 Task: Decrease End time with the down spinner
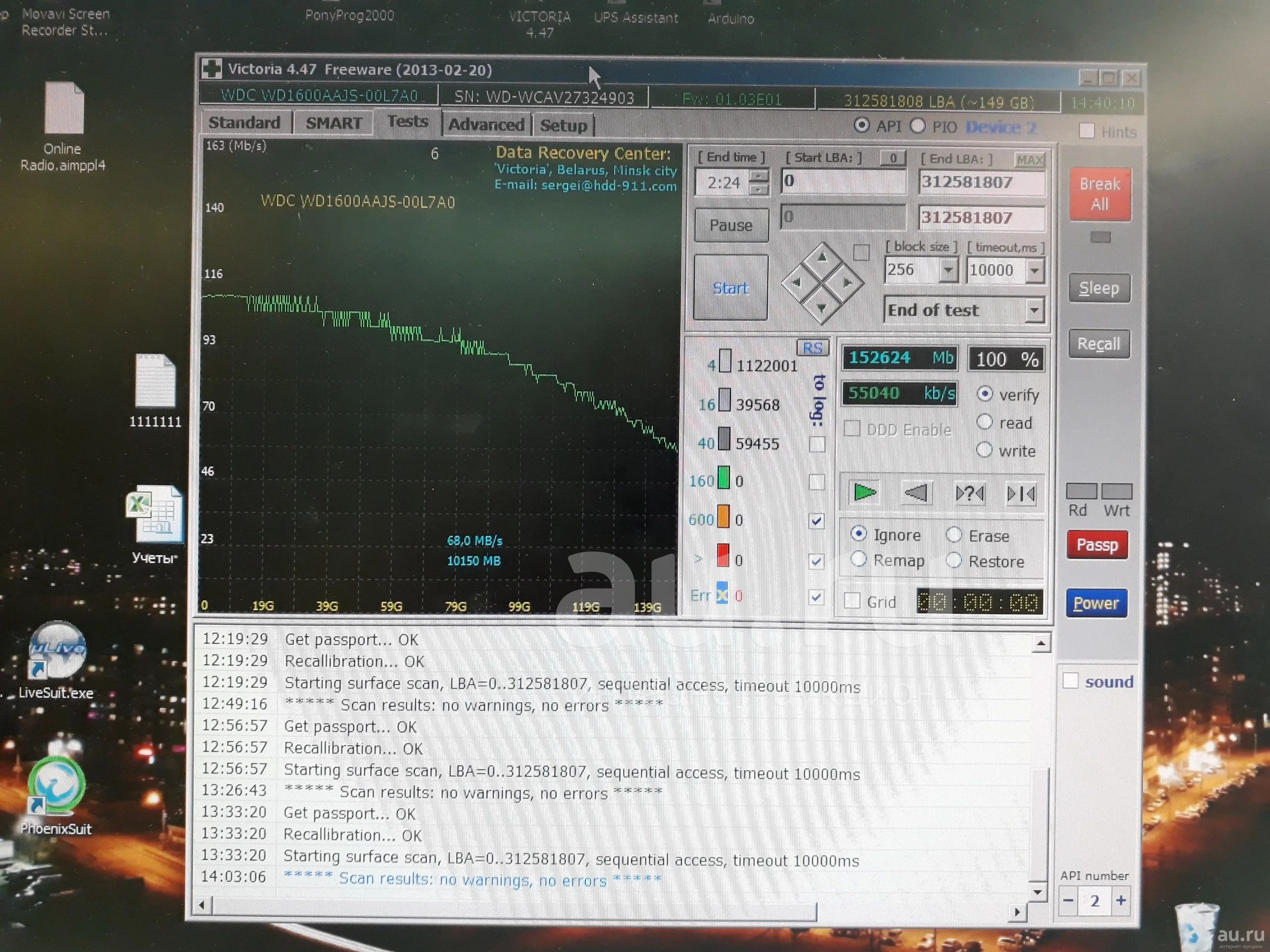click(759, 189)
